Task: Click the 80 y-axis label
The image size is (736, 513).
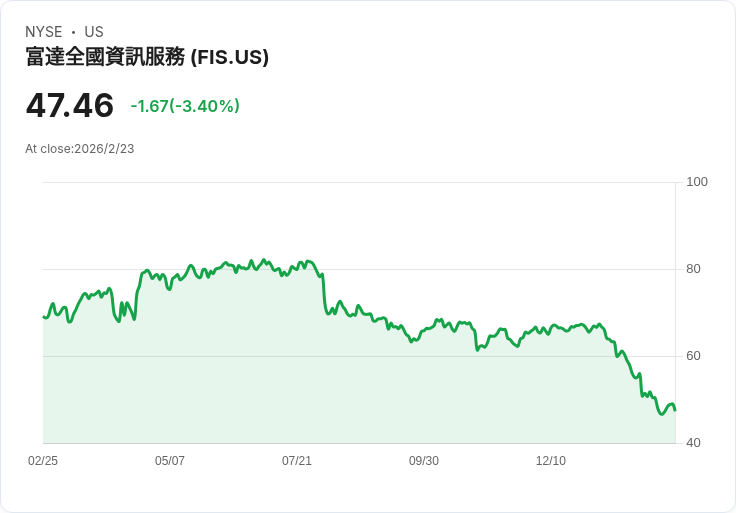Action: [693, 269]
